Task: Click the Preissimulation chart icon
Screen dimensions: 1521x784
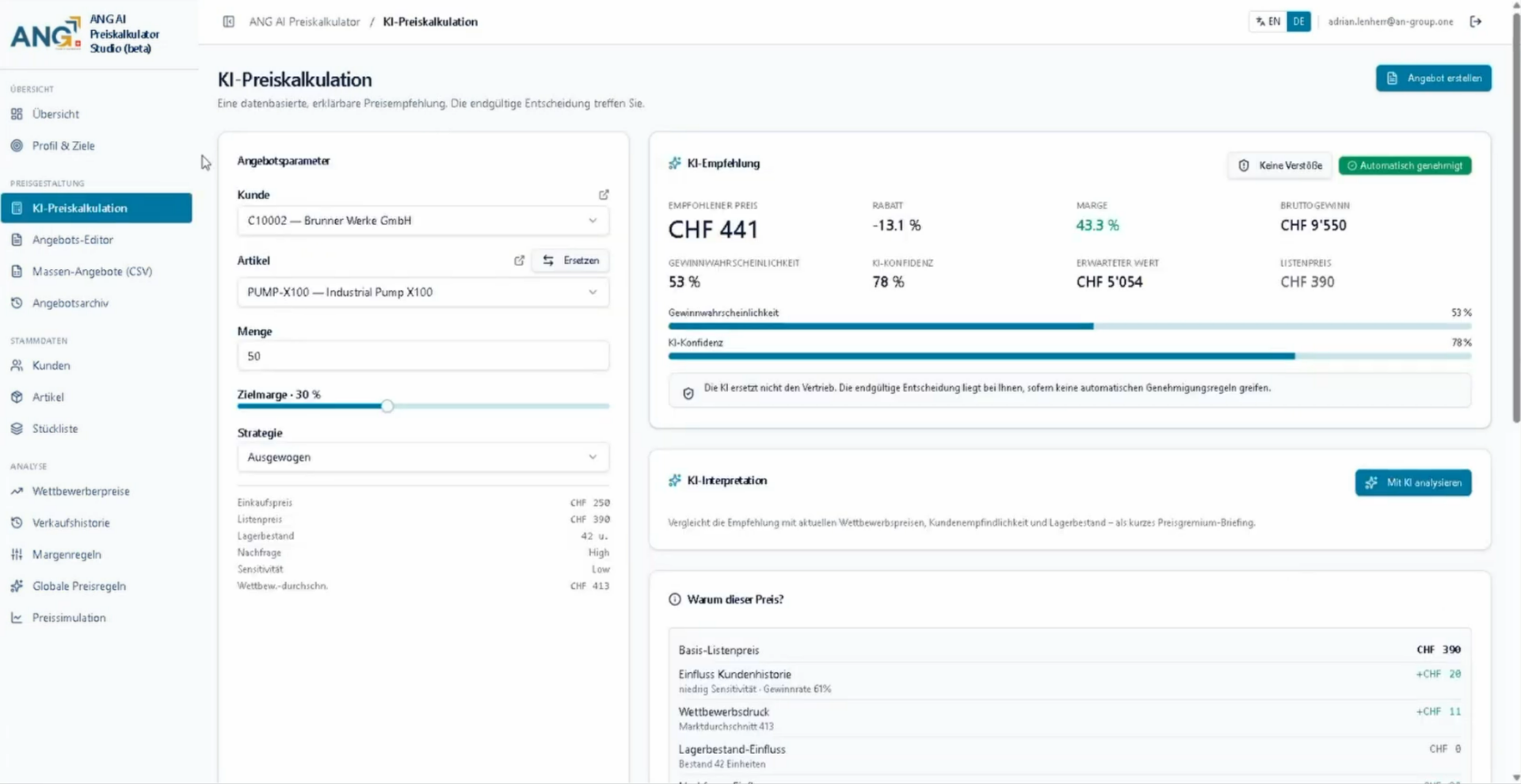Action: (17, 618)
